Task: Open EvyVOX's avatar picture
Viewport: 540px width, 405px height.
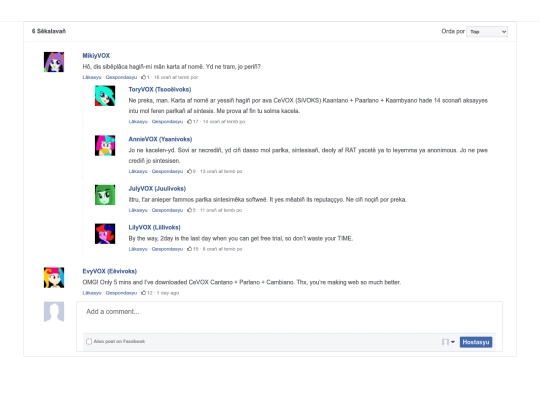Action: (x=54, y=278)
